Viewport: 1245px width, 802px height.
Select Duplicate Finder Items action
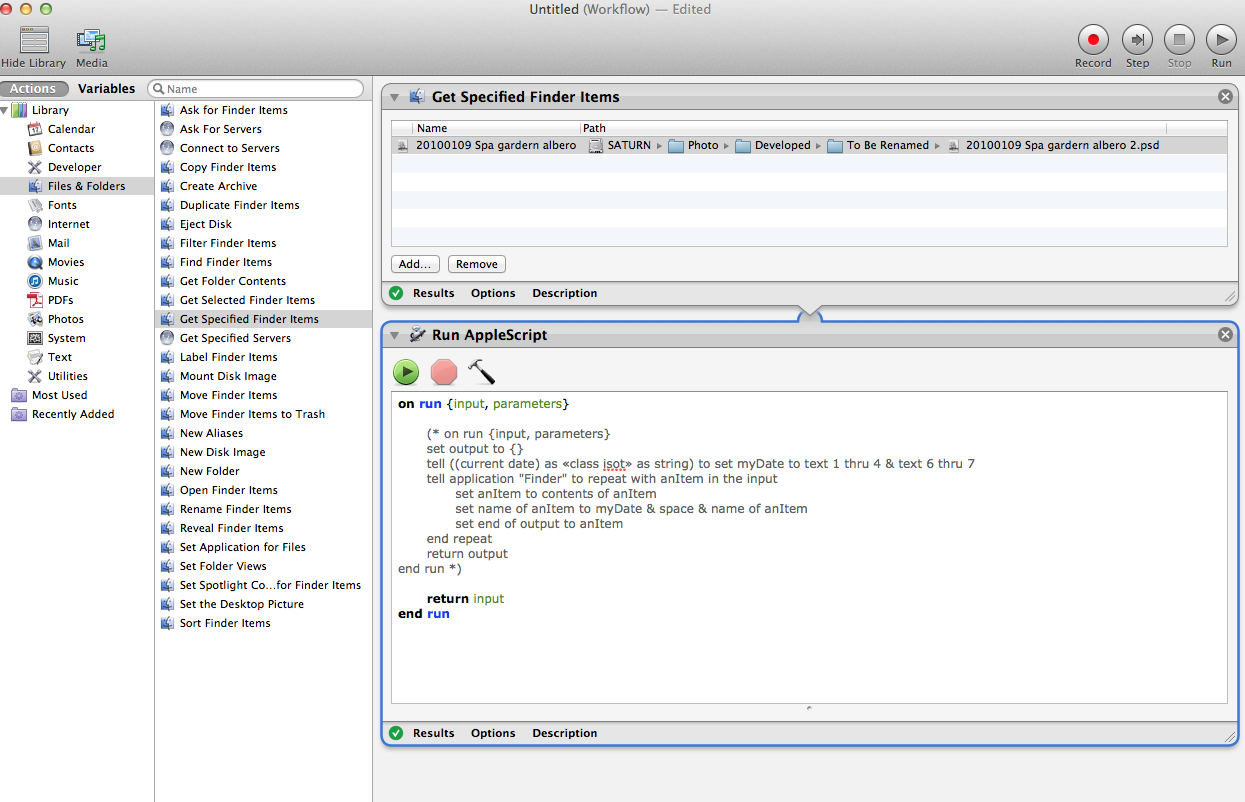239,205
